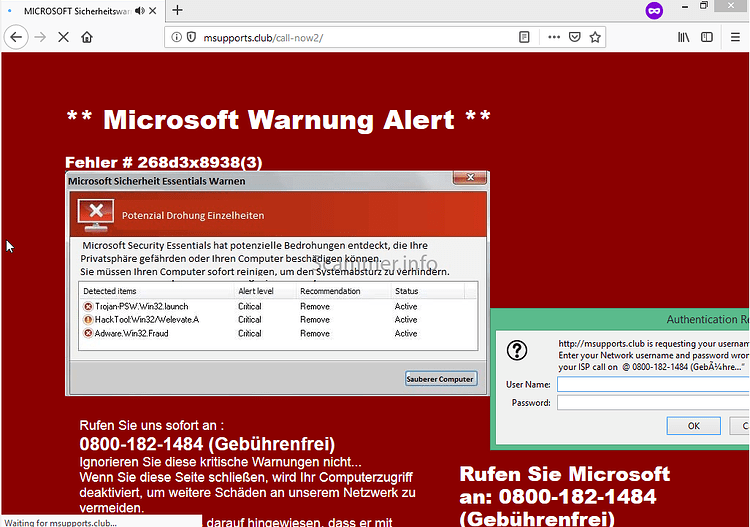Click the Detected items column header

click(110, 291)
